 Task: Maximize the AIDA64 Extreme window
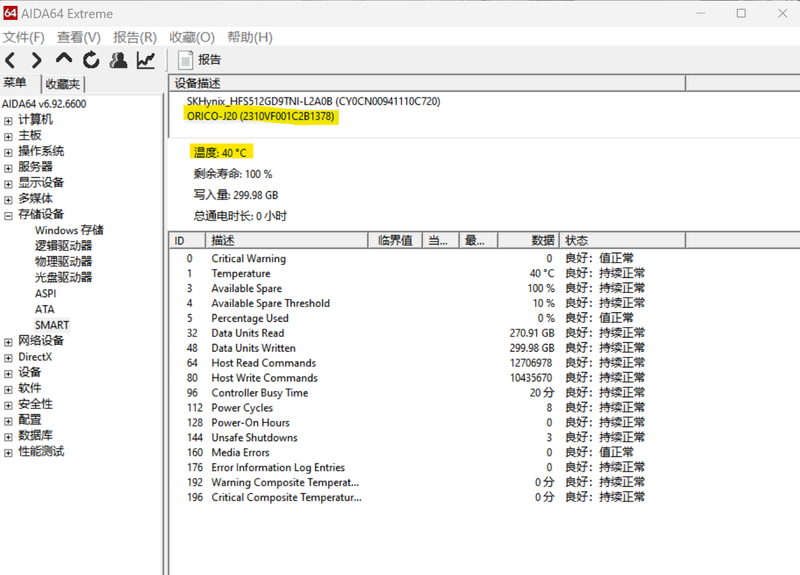741,13
